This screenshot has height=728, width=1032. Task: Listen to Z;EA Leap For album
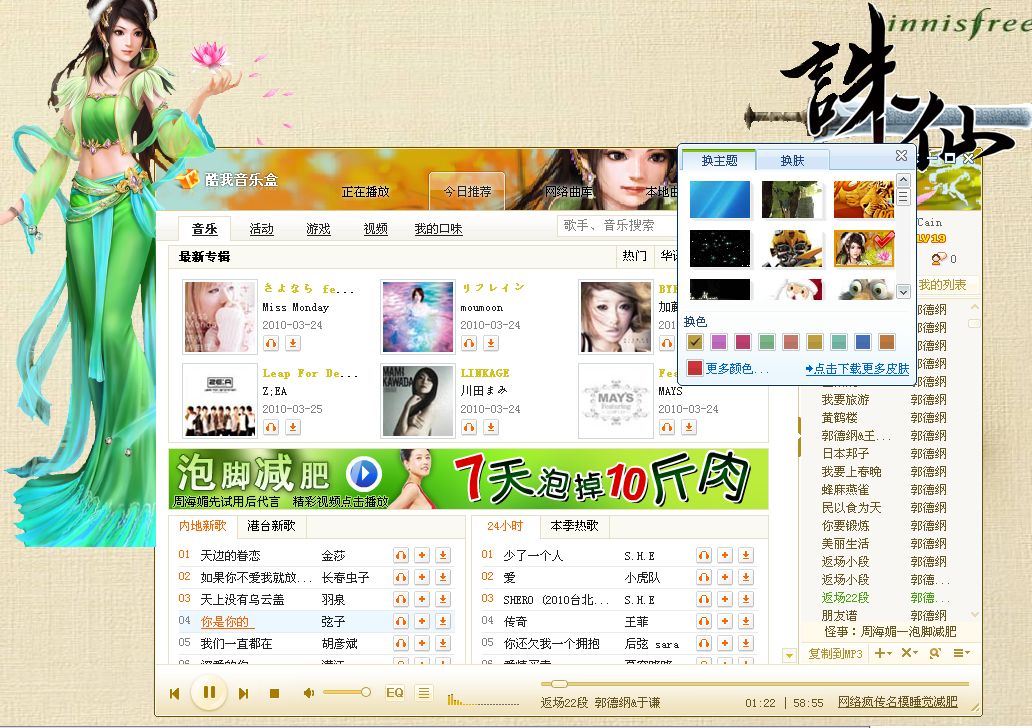[271, 427]
